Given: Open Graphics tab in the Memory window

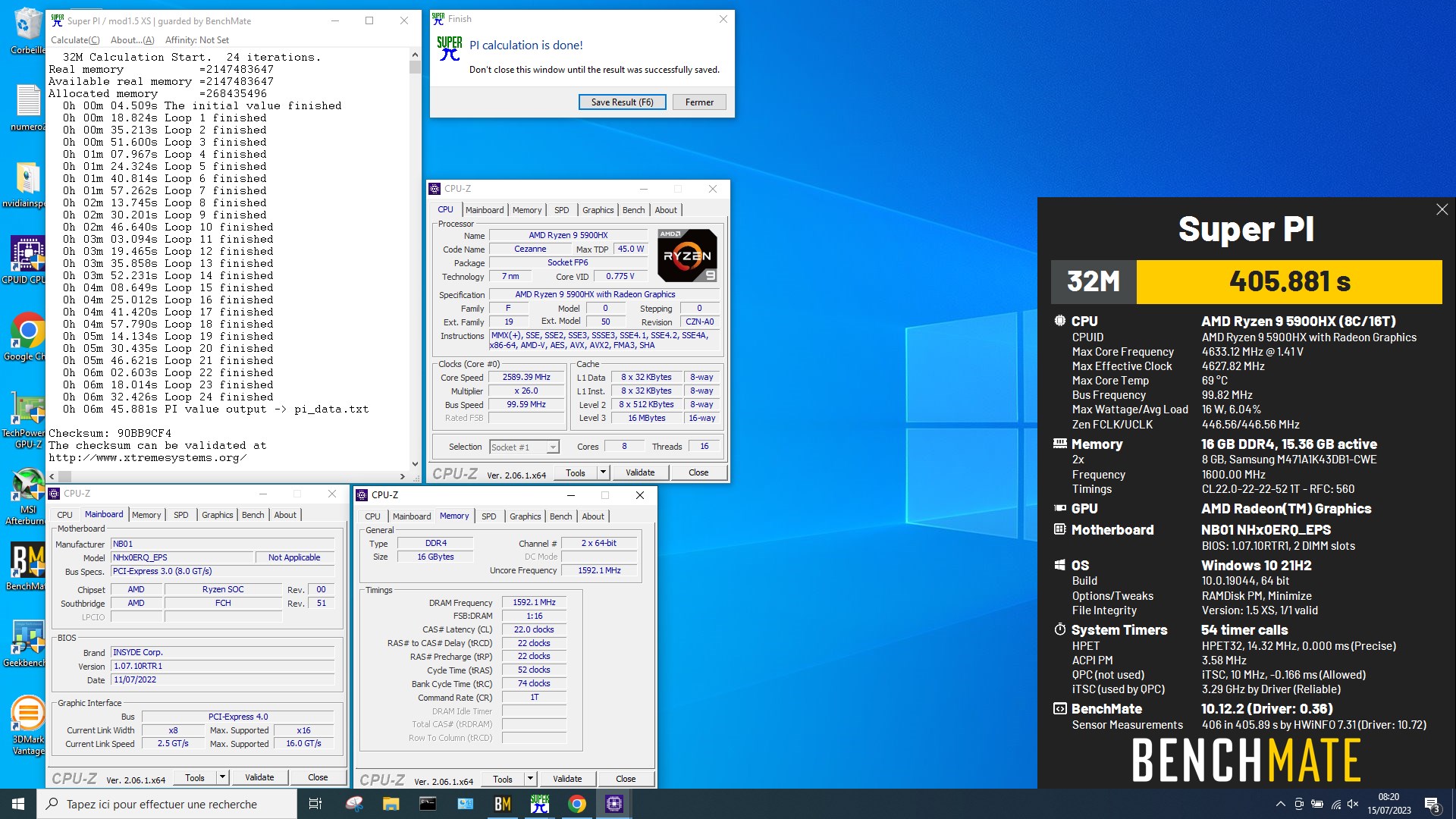Looking at the screenshot, I should (x=525, y=516).
